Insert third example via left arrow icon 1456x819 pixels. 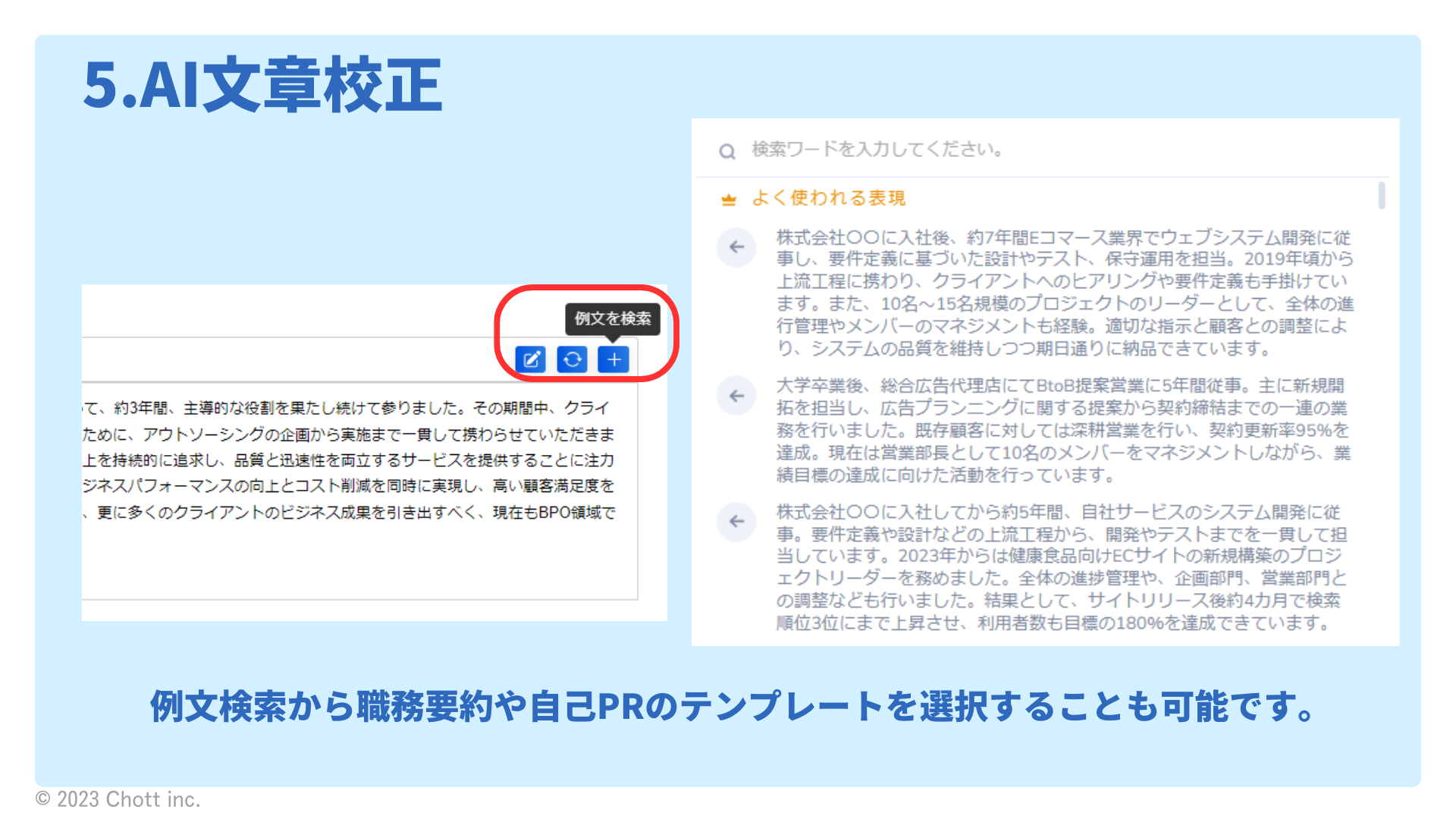(x=736, y=522)
